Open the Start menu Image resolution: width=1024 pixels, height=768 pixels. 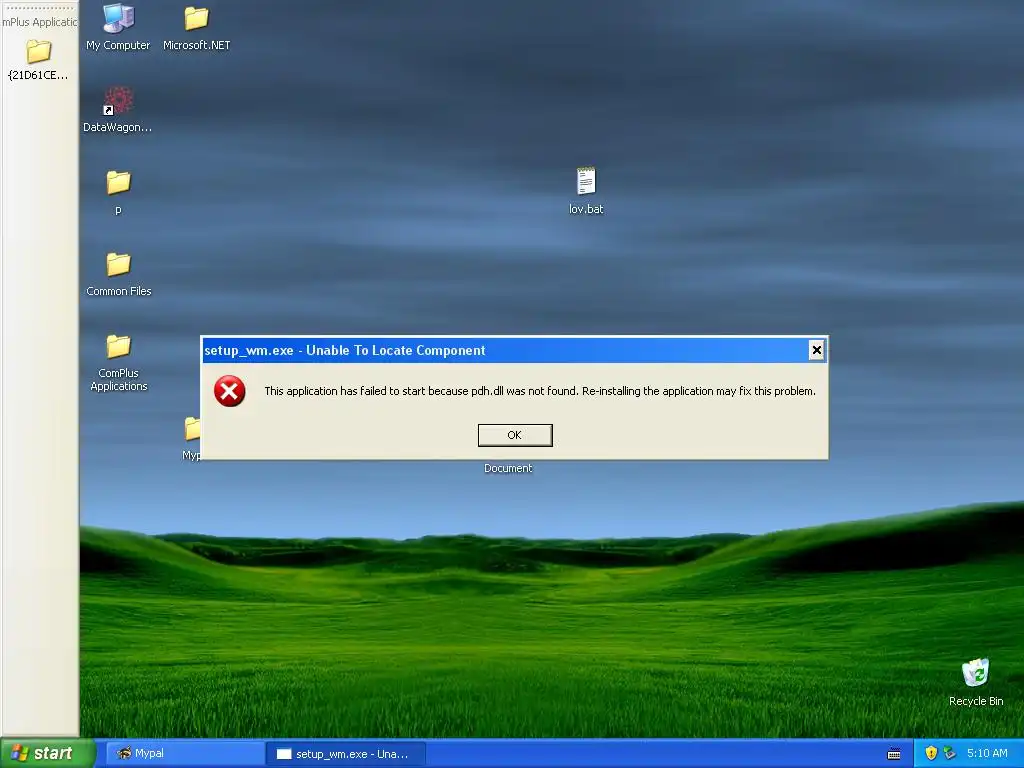pyautogui.click(x=47, y=753)
